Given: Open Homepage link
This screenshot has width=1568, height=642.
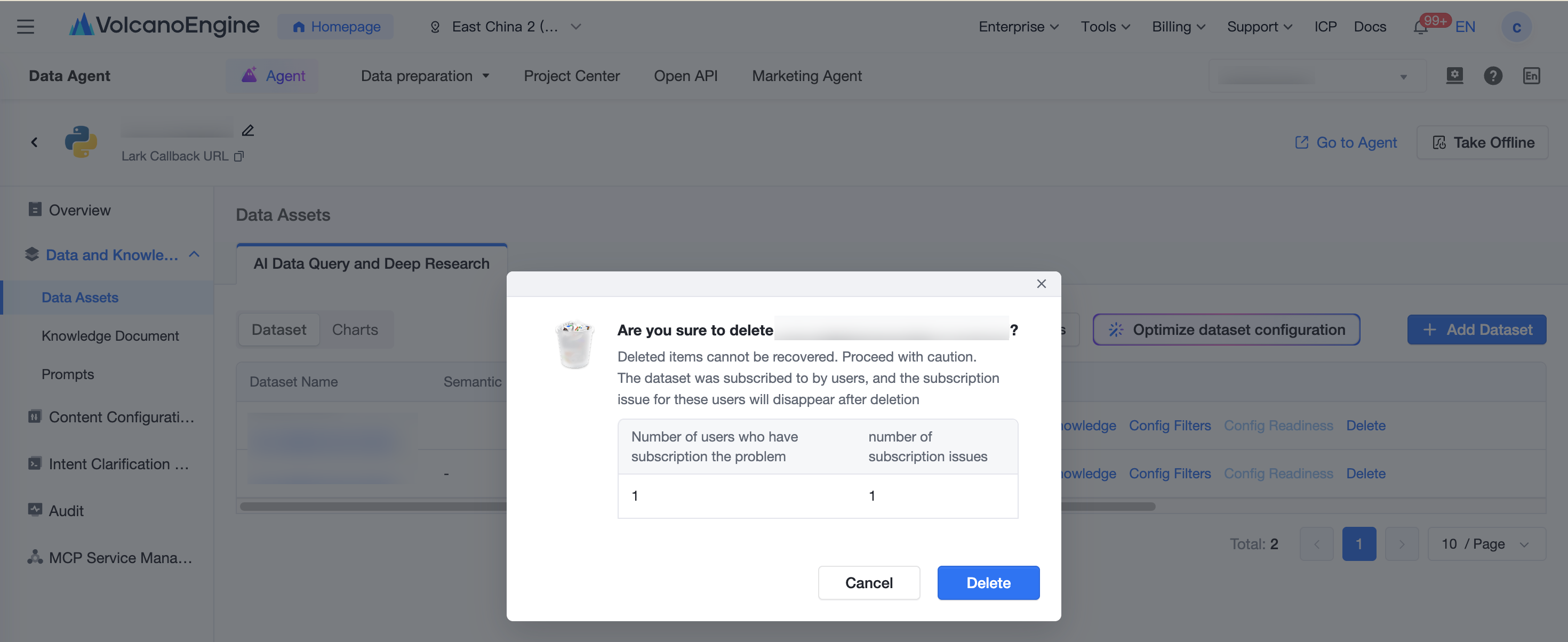Looking at the screenshot, I should [x=335, y=27].
